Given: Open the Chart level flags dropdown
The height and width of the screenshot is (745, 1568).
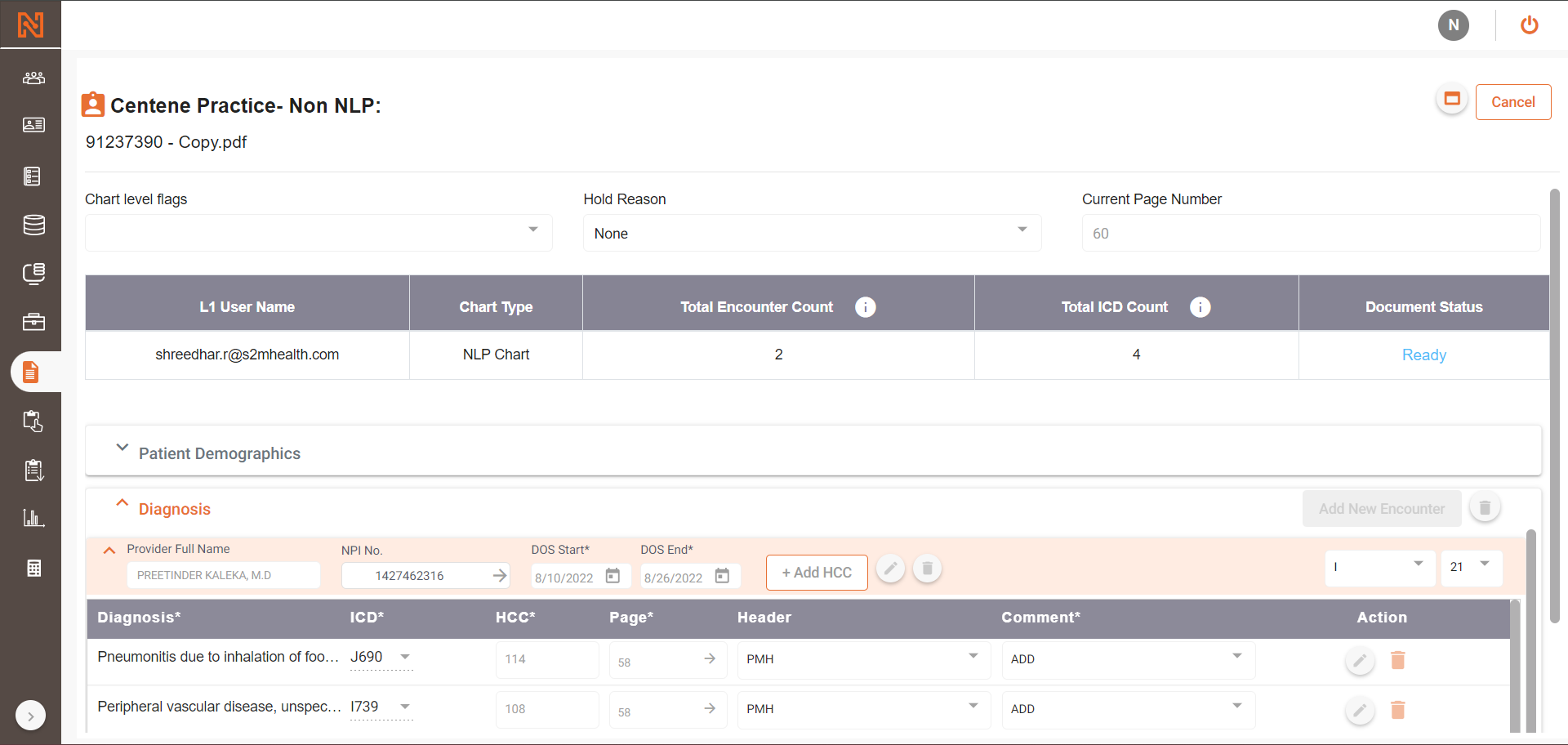Looking at the screenshot, I should 318,233.
